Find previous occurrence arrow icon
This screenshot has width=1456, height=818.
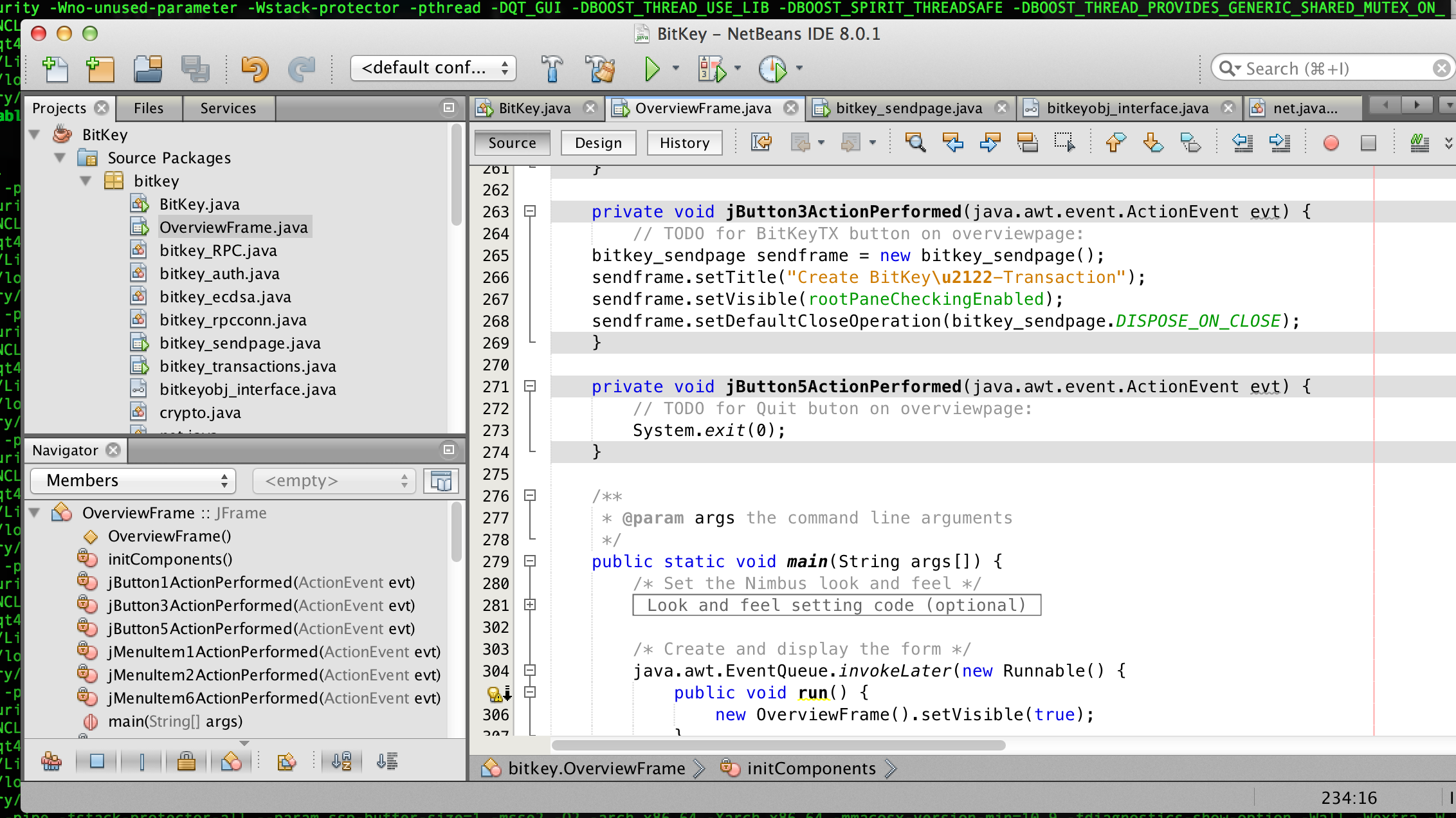click(x=952, y=142)
